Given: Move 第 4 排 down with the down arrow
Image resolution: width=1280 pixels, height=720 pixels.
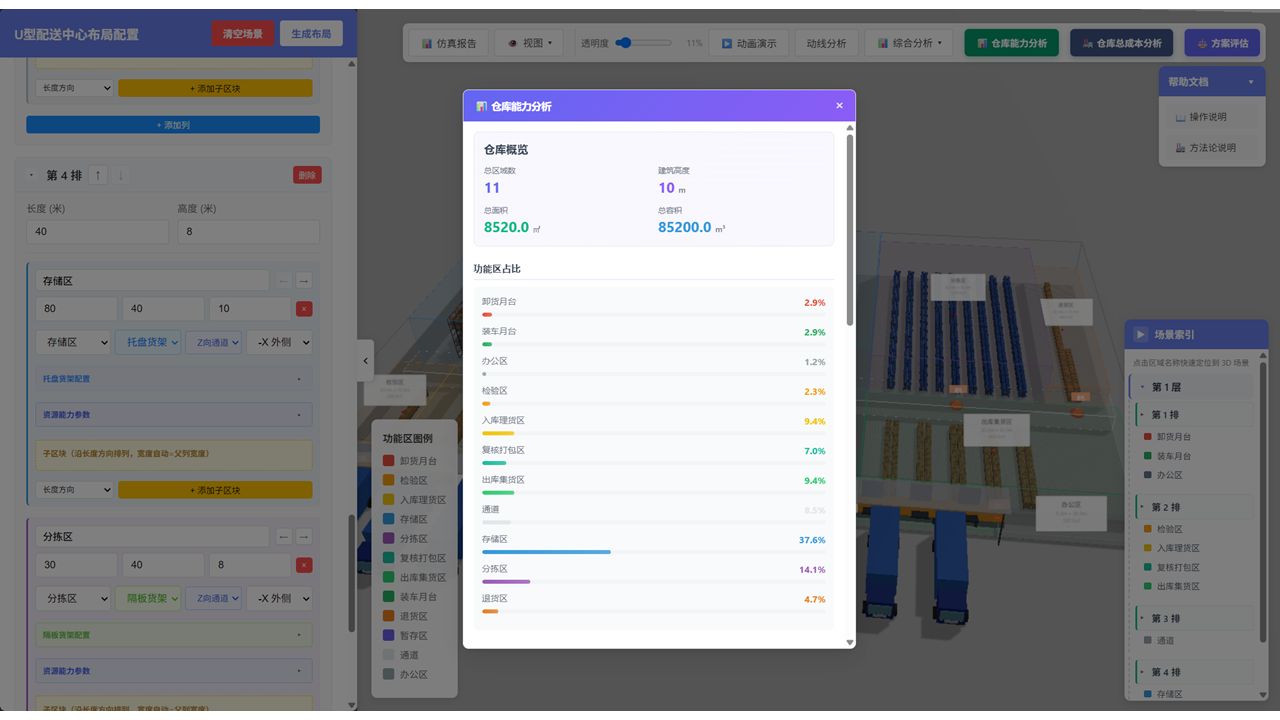Looking at the screenshot, I should 121,175.
